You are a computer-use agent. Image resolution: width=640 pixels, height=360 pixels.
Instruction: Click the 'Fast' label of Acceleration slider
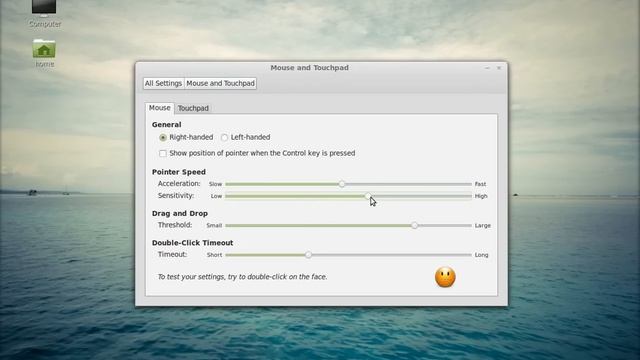click(x=480, y=184)
